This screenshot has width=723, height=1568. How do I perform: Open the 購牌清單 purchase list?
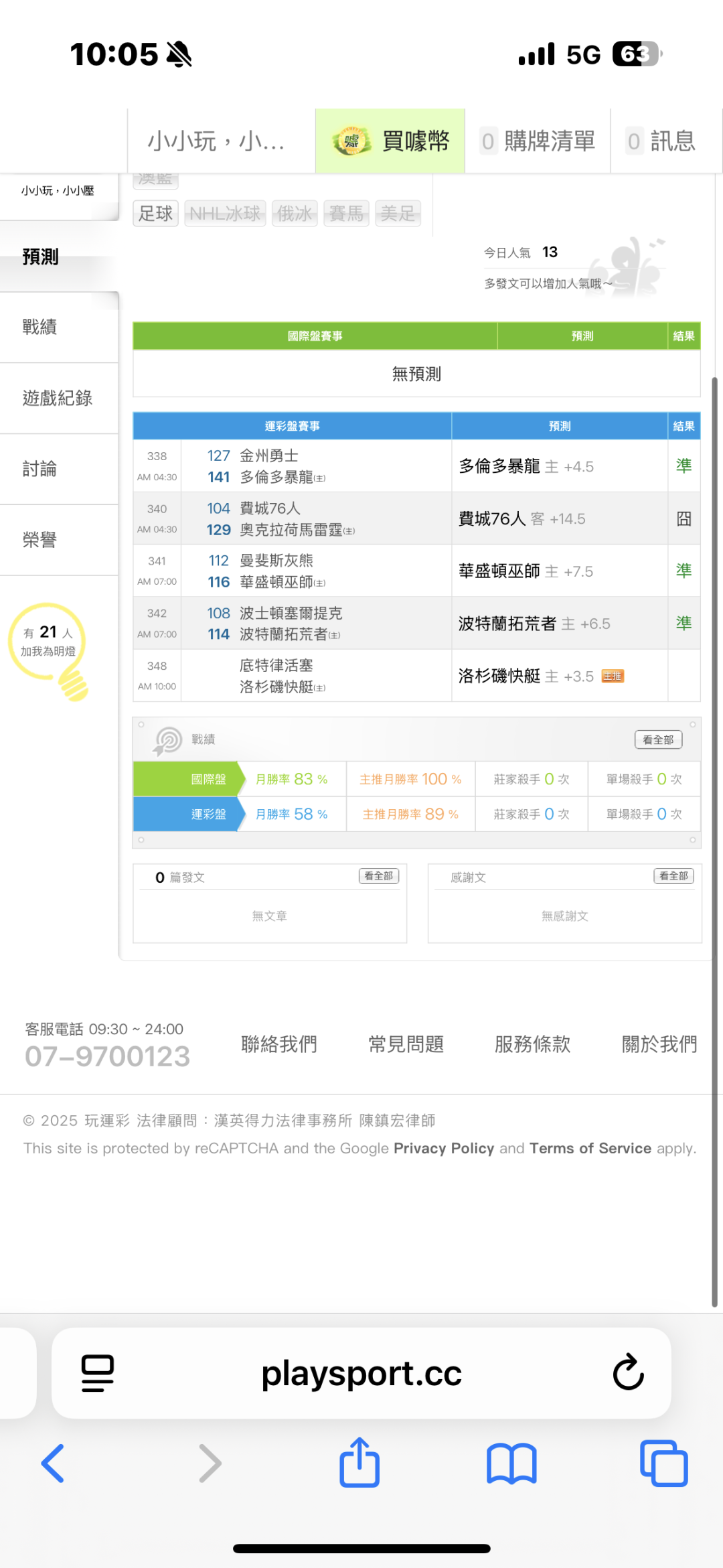point(538,141)
